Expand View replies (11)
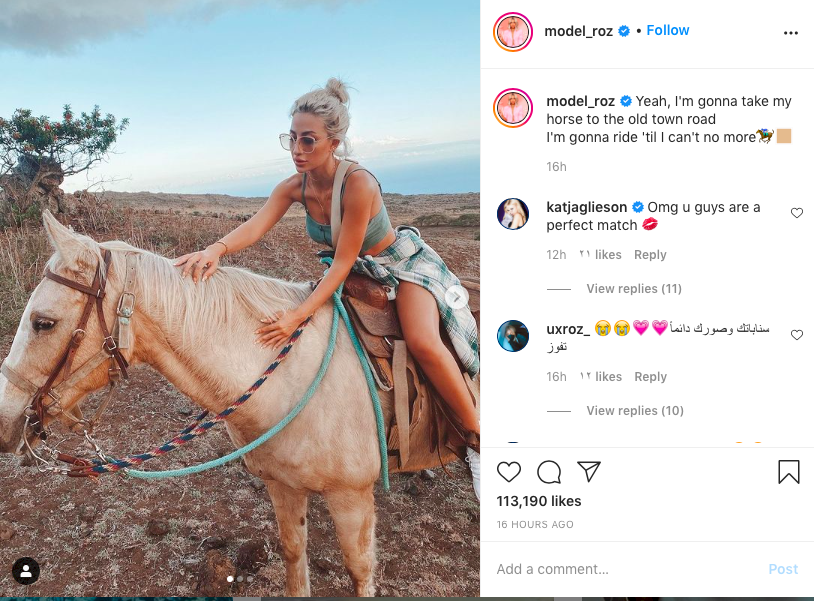The image size is (814, 601). (x=634, y=289)
